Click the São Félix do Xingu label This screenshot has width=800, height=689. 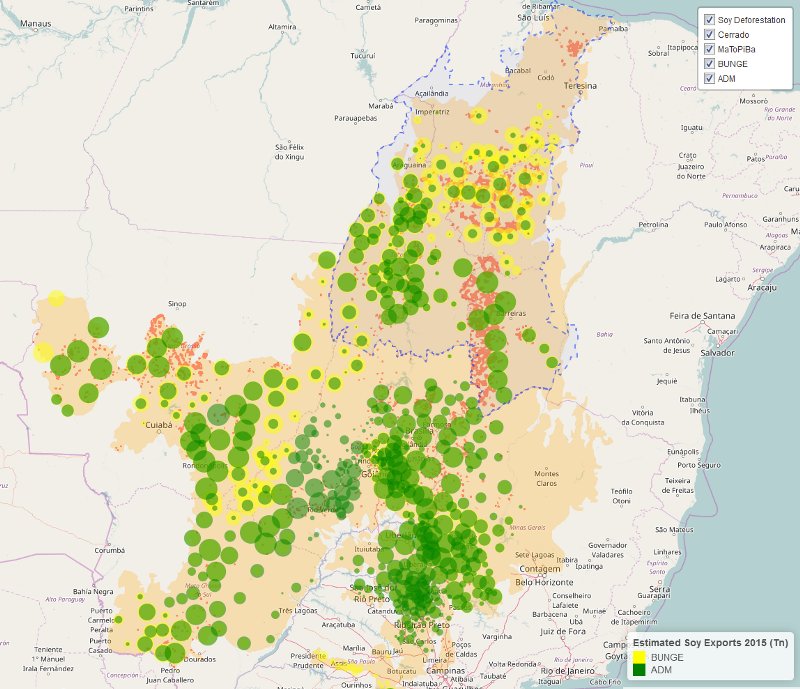click(289, 152)
